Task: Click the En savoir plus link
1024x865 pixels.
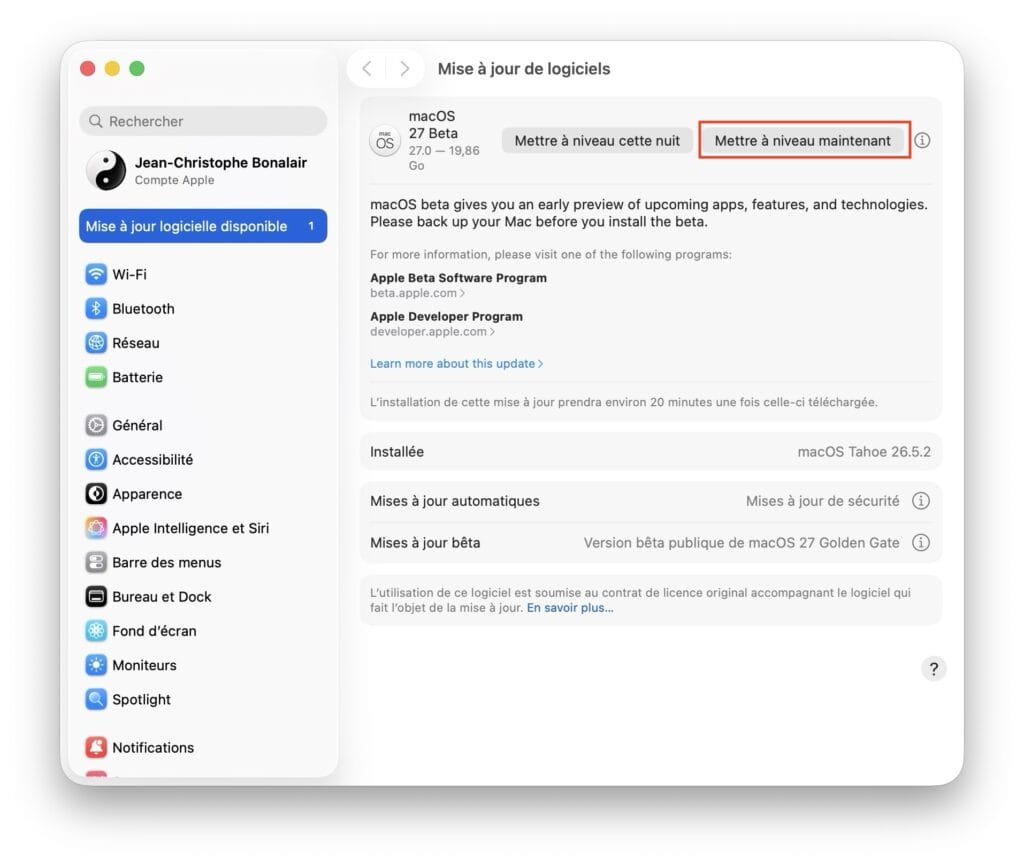Action: pos(570,608)
